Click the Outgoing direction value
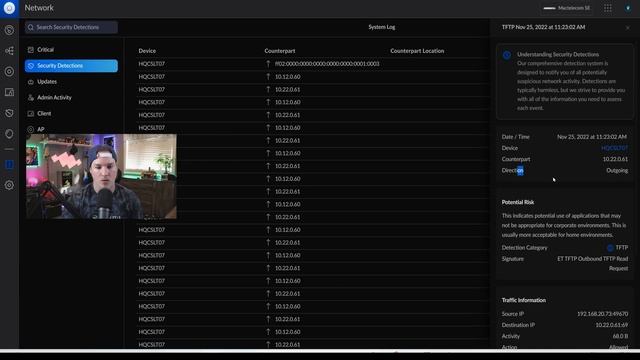The image size is (640, 360). pos(617,171)
